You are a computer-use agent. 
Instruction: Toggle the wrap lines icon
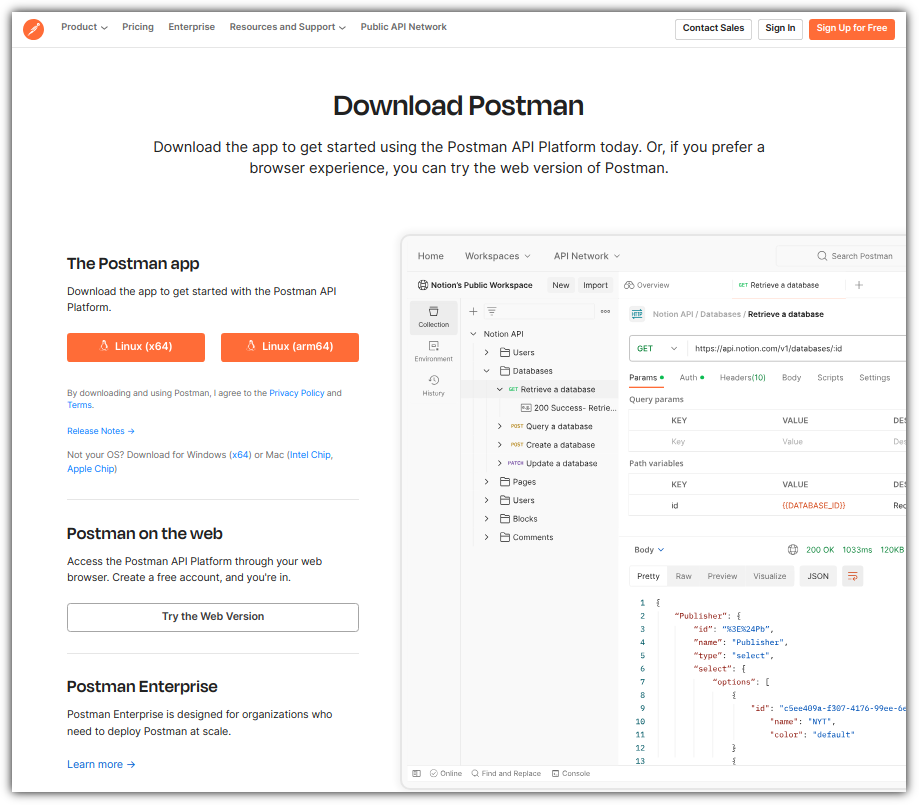pos(853,576)
